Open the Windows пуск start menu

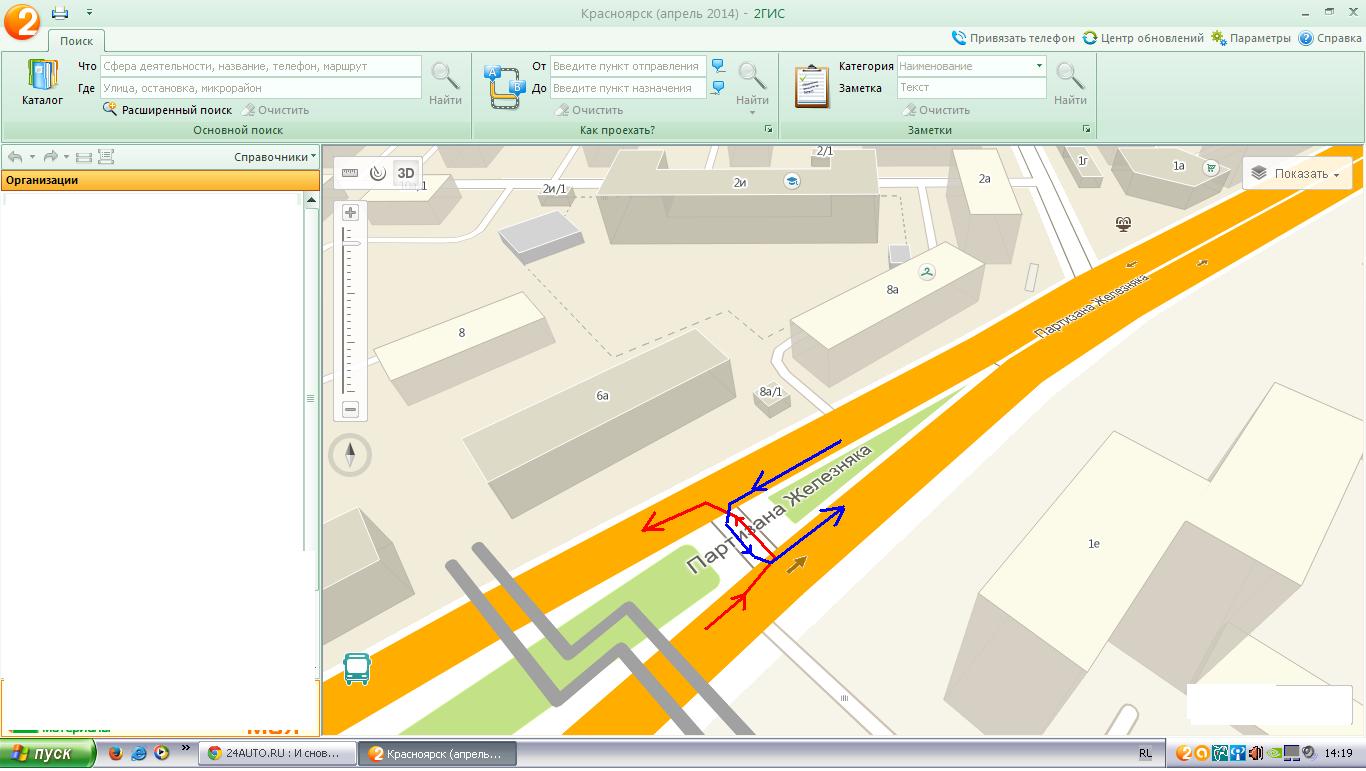(x=47, y=753)
